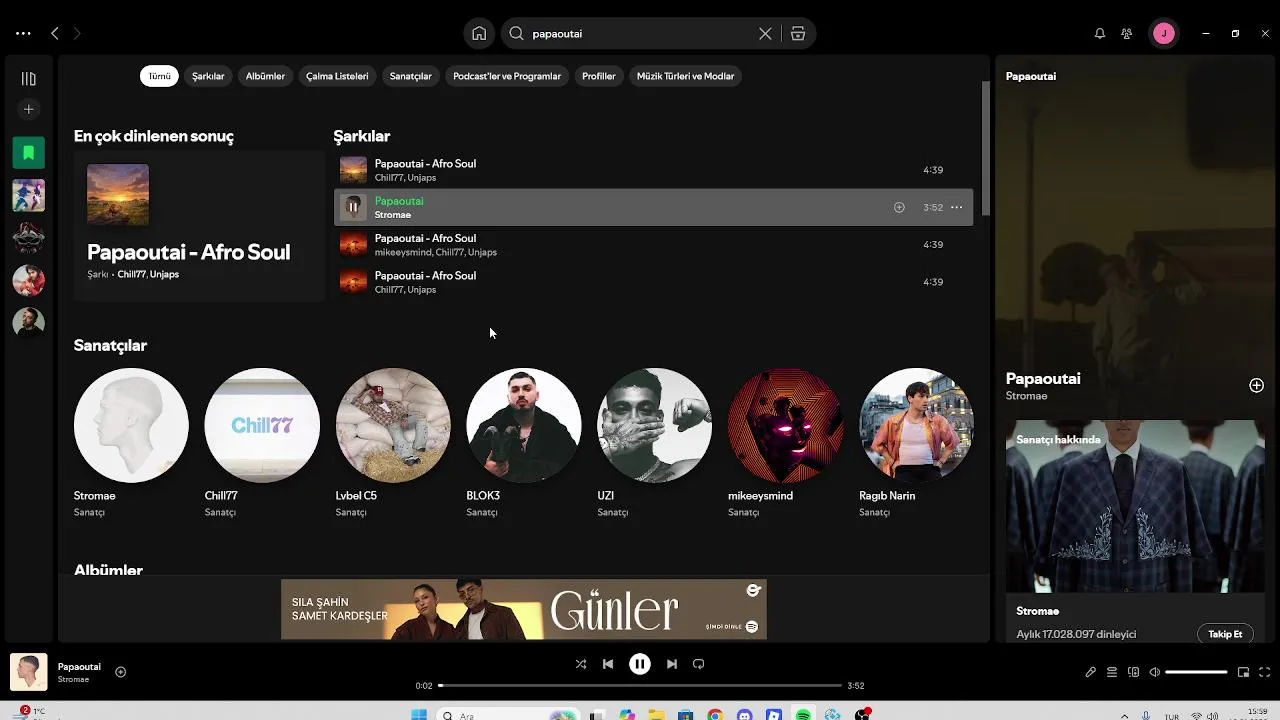Open Google Chrome from taskbar

(715, 715)
